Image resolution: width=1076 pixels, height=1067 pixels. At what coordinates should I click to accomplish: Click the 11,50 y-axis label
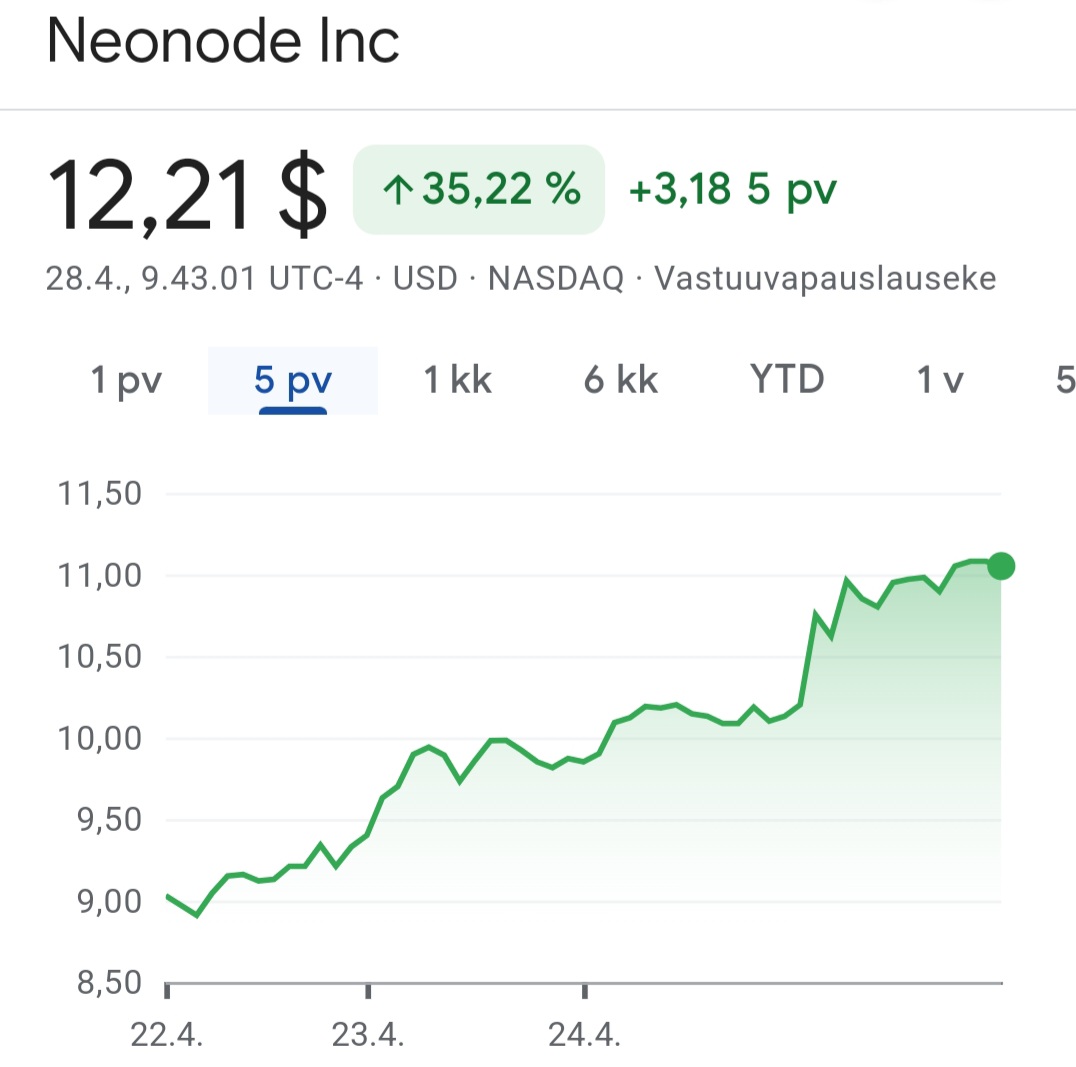pyautogui.click(x=100, y=494)
